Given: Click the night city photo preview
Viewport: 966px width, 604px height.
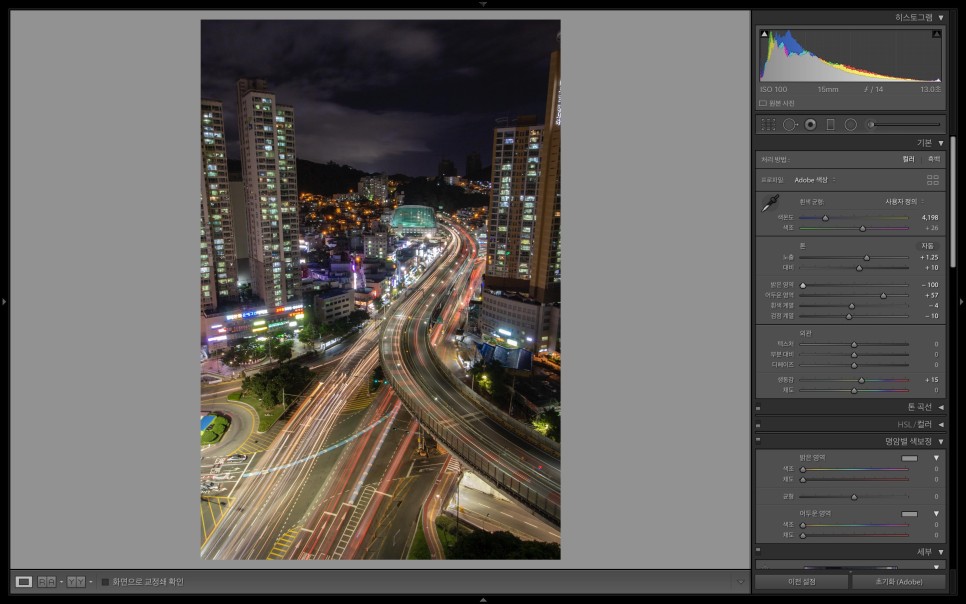Looking at the screenshot, I should pyautogui.click(x=381, y=290).
